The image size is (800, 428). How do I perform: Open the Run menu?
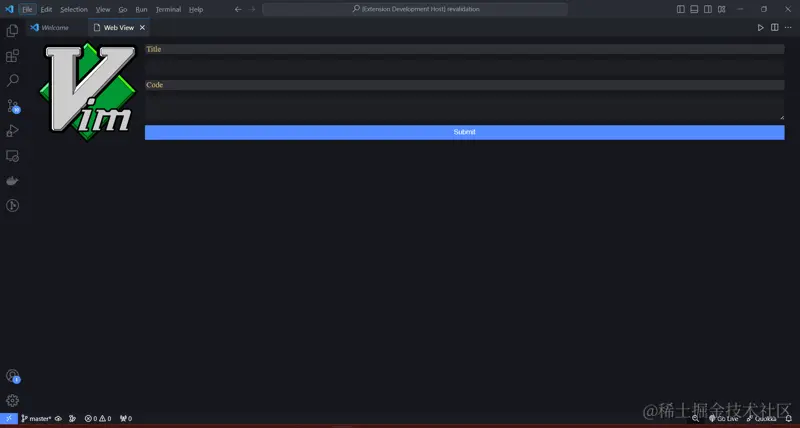(x=141, y=9)
